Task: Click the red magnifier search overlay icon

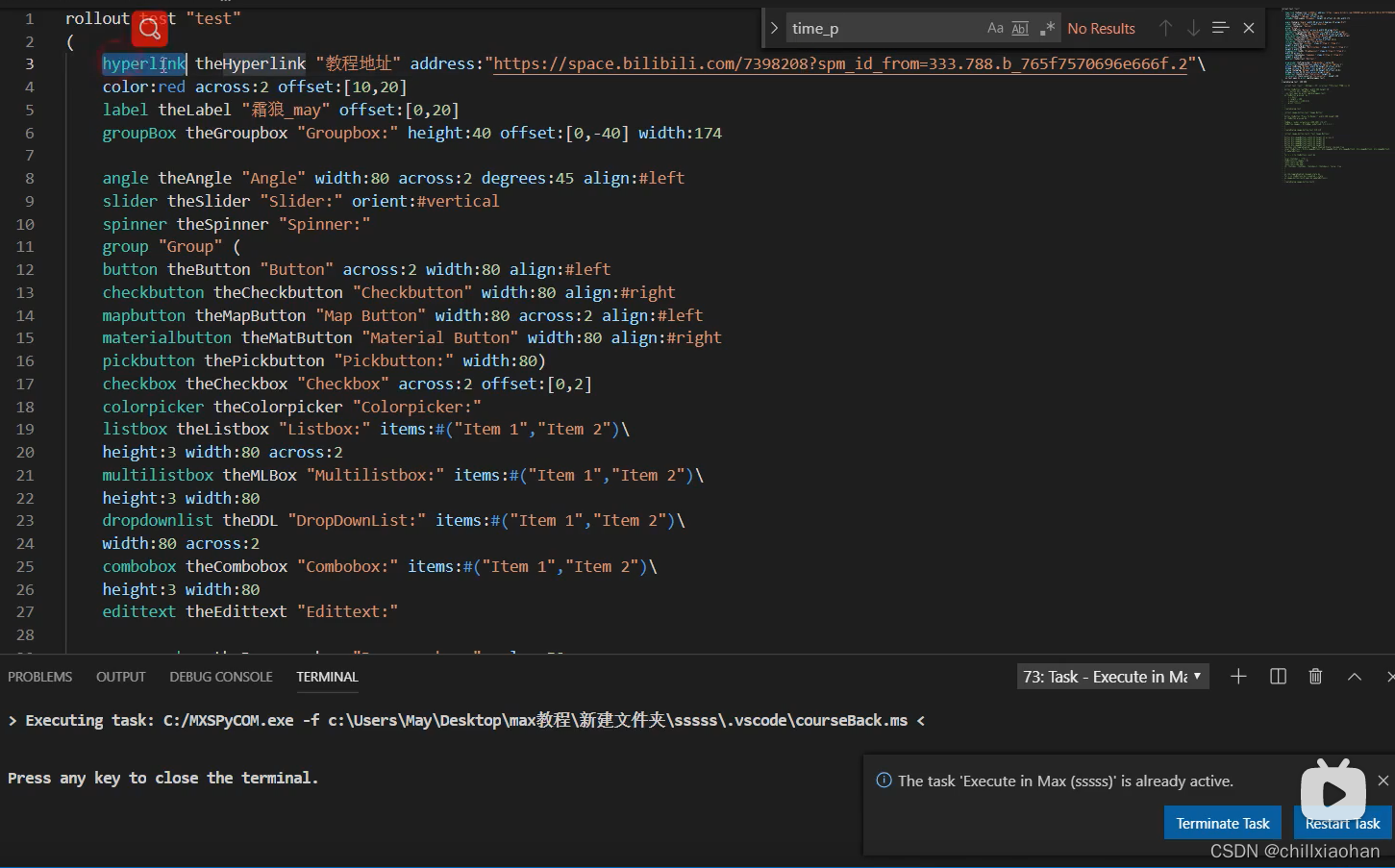Action: tap(150, 29)
